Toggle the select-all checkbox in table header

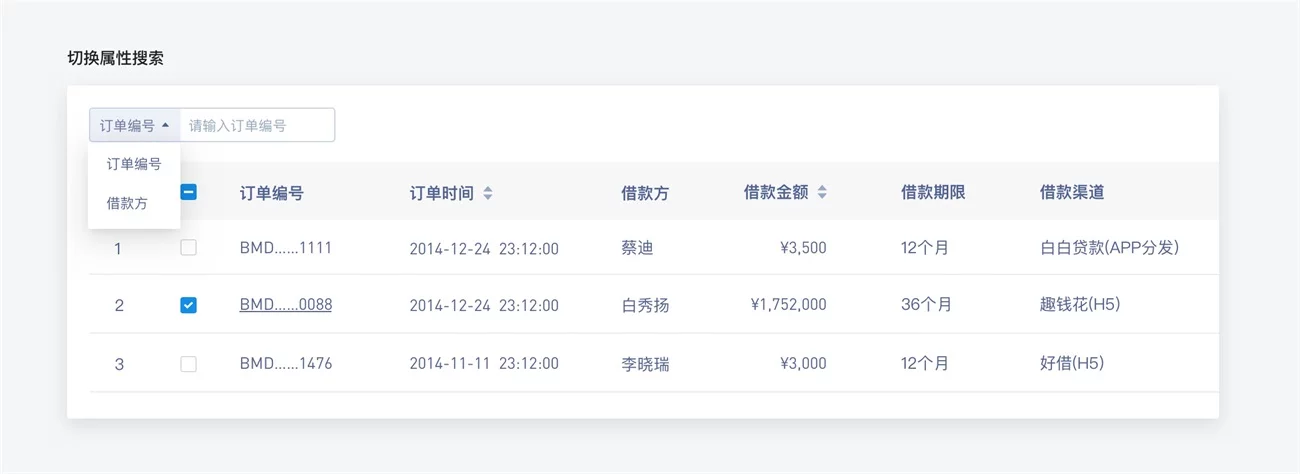188,192
